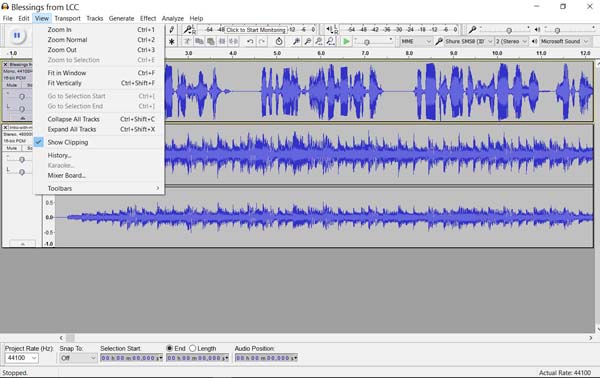Click the device toolbar speaker icon
This screenshot has height=378, width=600.
point(535,41)
